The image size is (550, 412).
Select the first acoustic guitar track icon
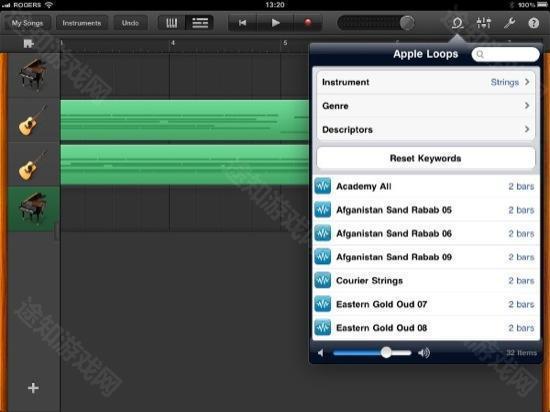coord(32,120)
